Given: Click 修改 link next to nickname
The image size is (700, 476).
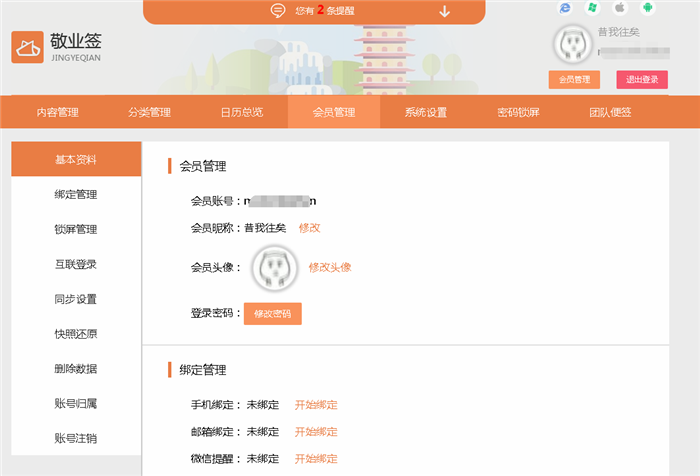Looking at the screenshot, I should [x=309, y=228].
